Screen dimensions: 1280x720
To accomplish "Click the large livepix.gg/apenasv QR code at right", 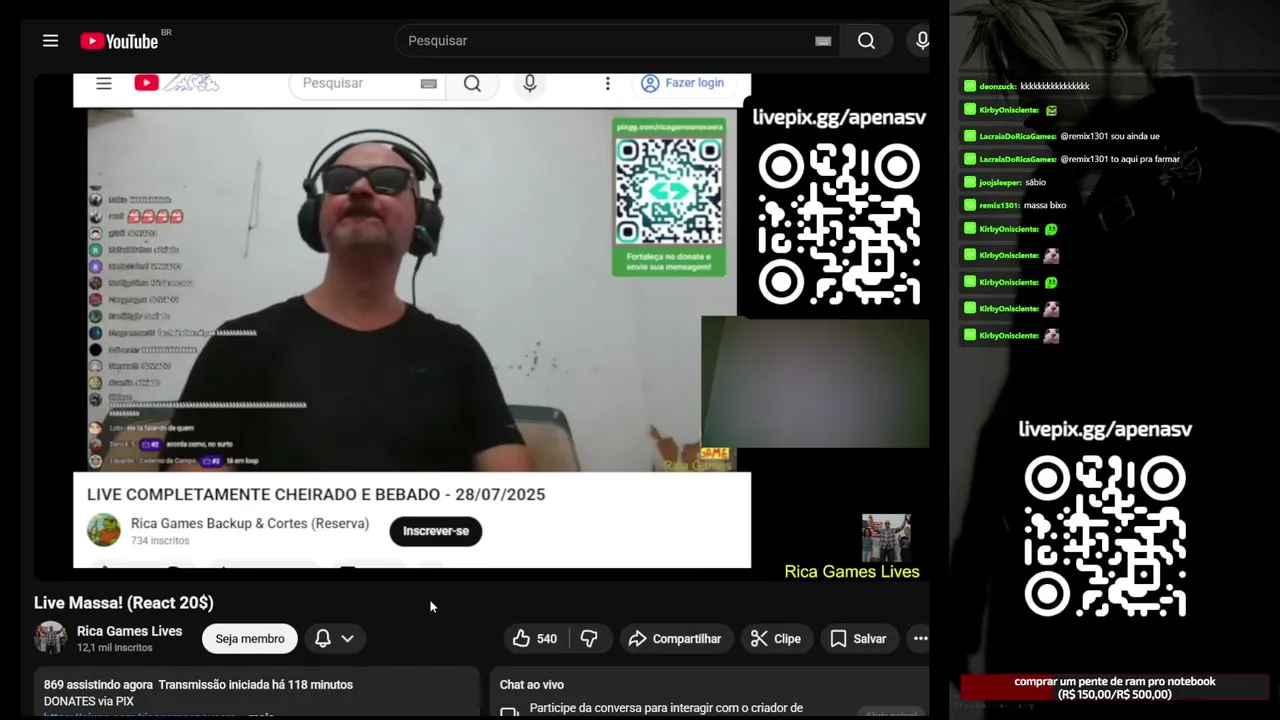I will [x=1105, y=536].
